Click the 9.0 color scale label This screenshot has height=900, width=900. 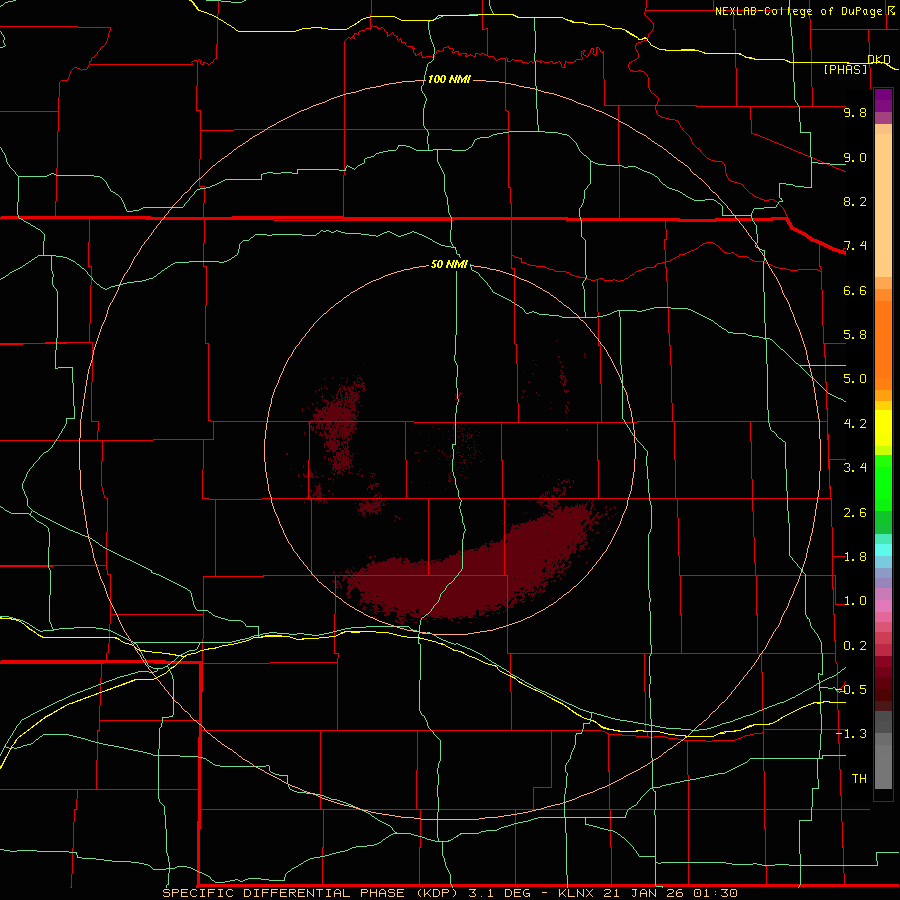(855, 157)
